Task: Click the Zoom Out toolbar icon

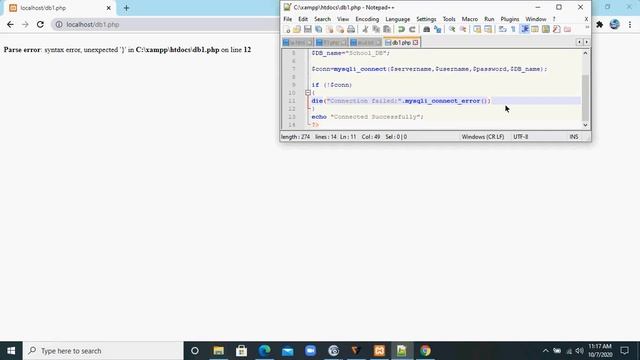Action: coord(463,29)
